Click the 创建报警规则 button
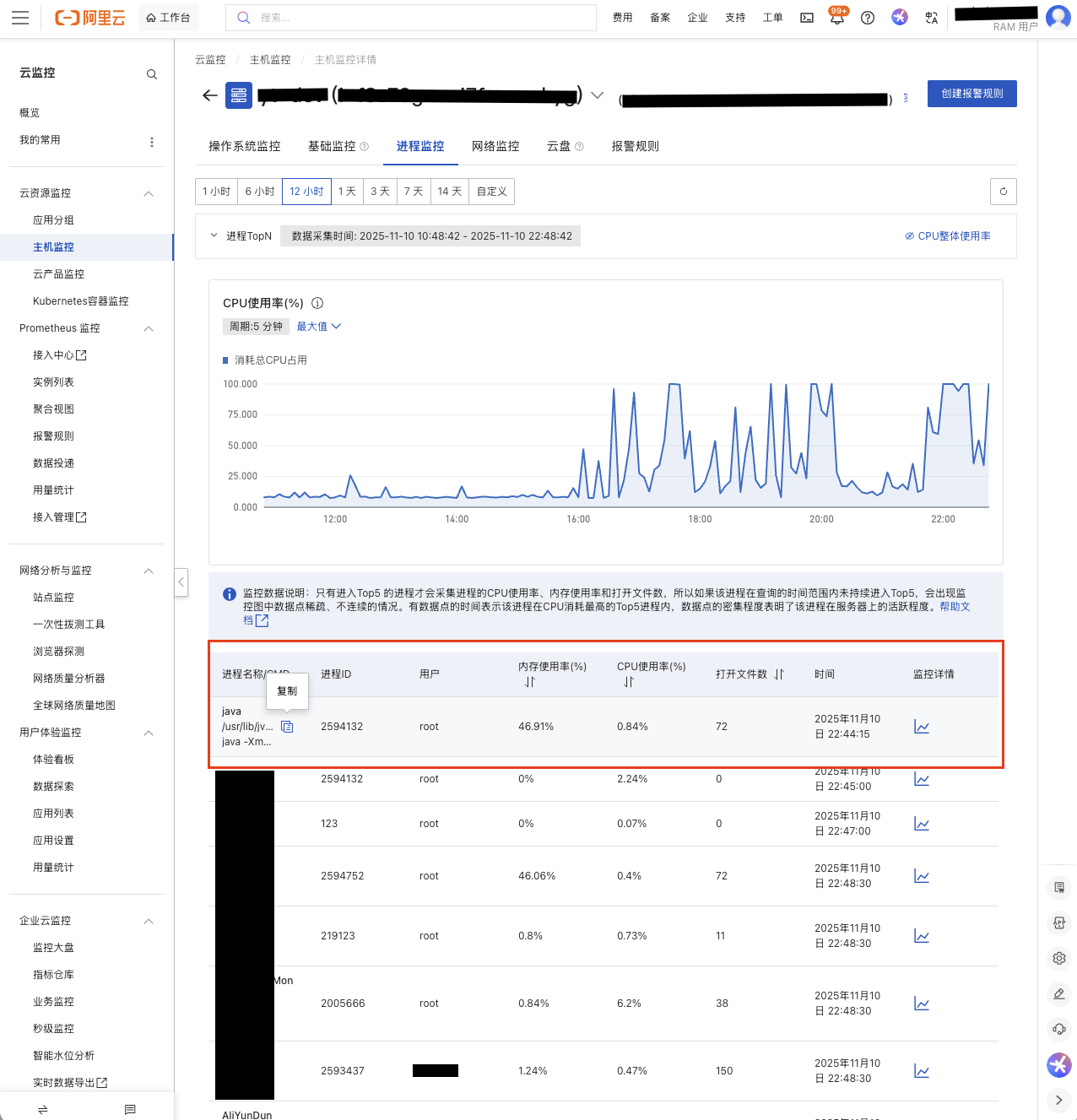This screenshot has width=1077, height=1120. [x=971, y=94]
